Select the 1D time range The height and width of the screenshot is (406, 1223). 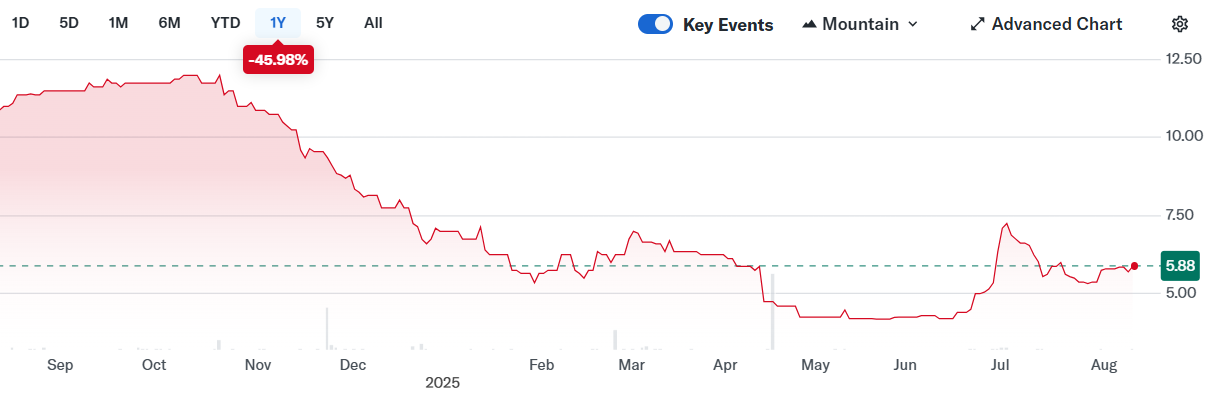(20, 22)
